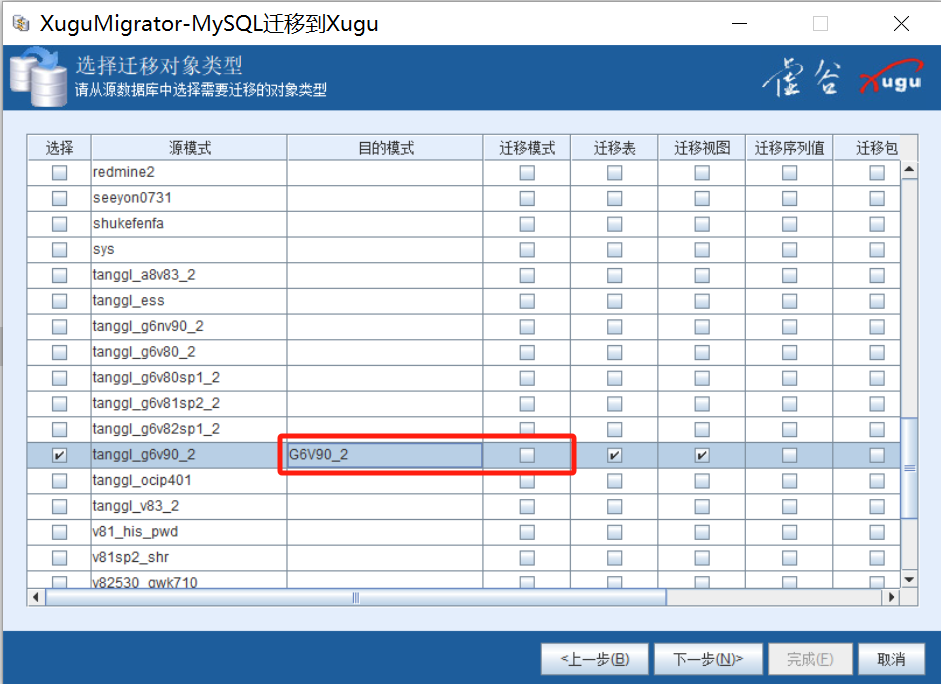Viewport: 941px width, 684px height.
Task: Click the database migration wizard icon
Action: pos(38,77)
